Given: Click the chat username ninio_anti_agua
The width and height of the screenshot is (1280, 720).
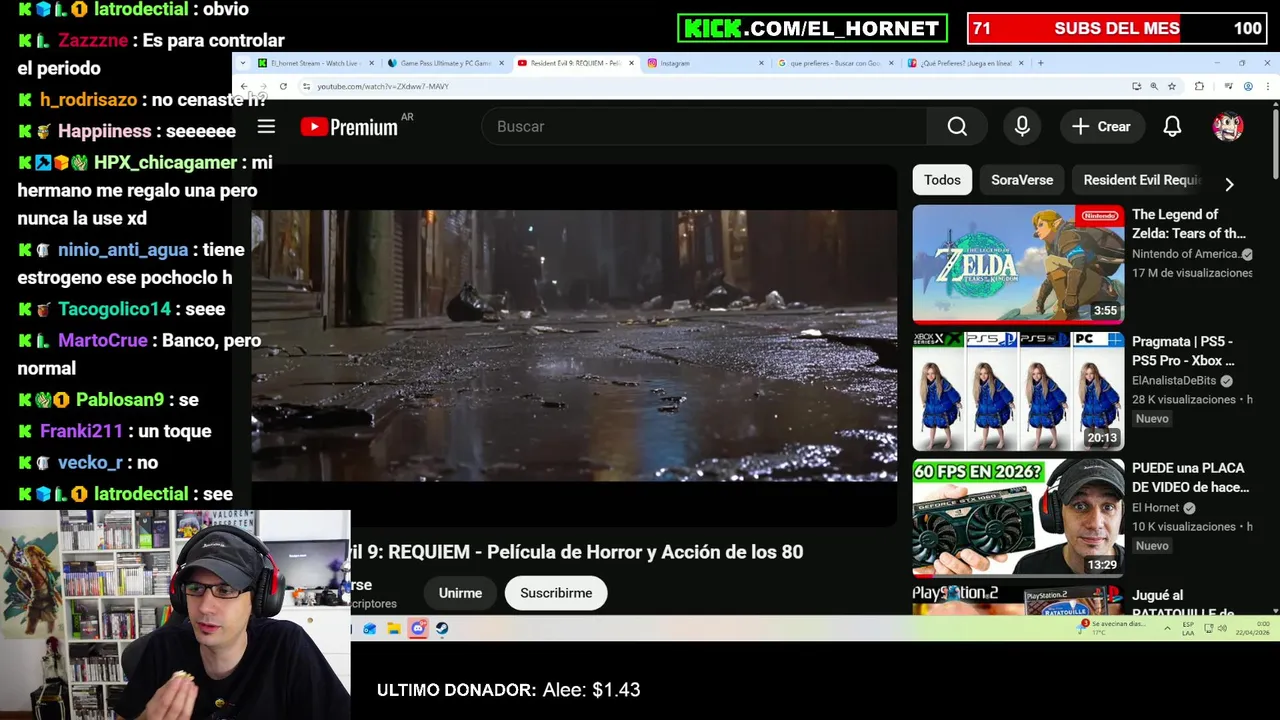Looking at the screenshot, I should pyautogui.click(x=123, y=250).
